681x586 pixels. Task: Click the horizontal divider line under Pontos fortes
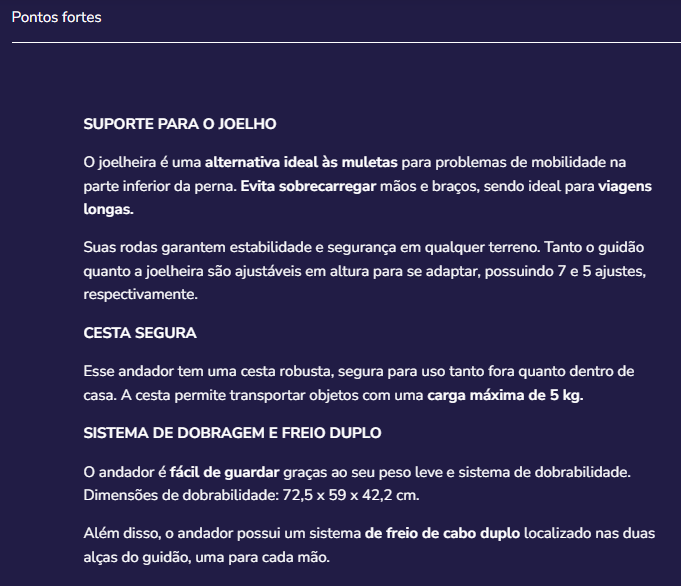click(x=346, y=43)
